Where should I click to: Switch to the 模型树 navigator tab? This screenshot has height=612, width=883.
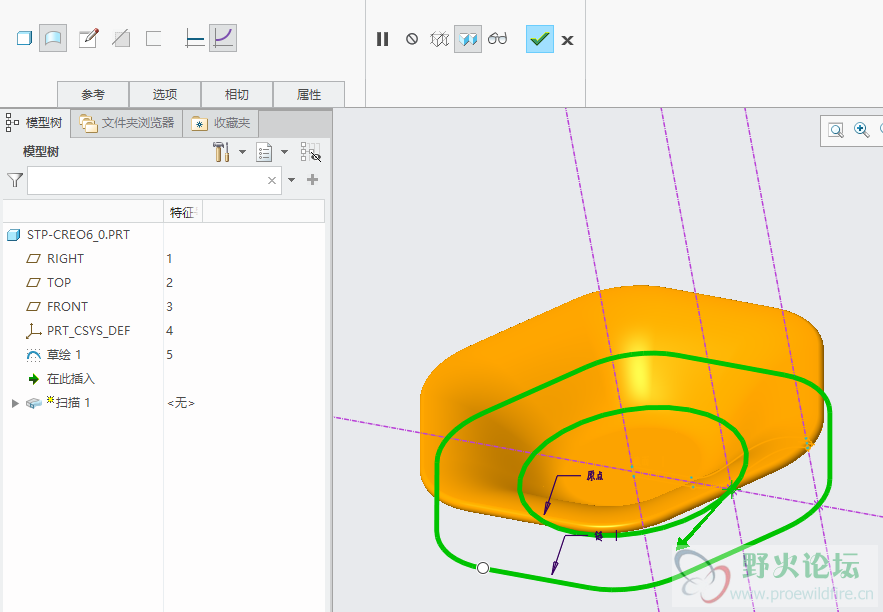(x=35, y=122)
